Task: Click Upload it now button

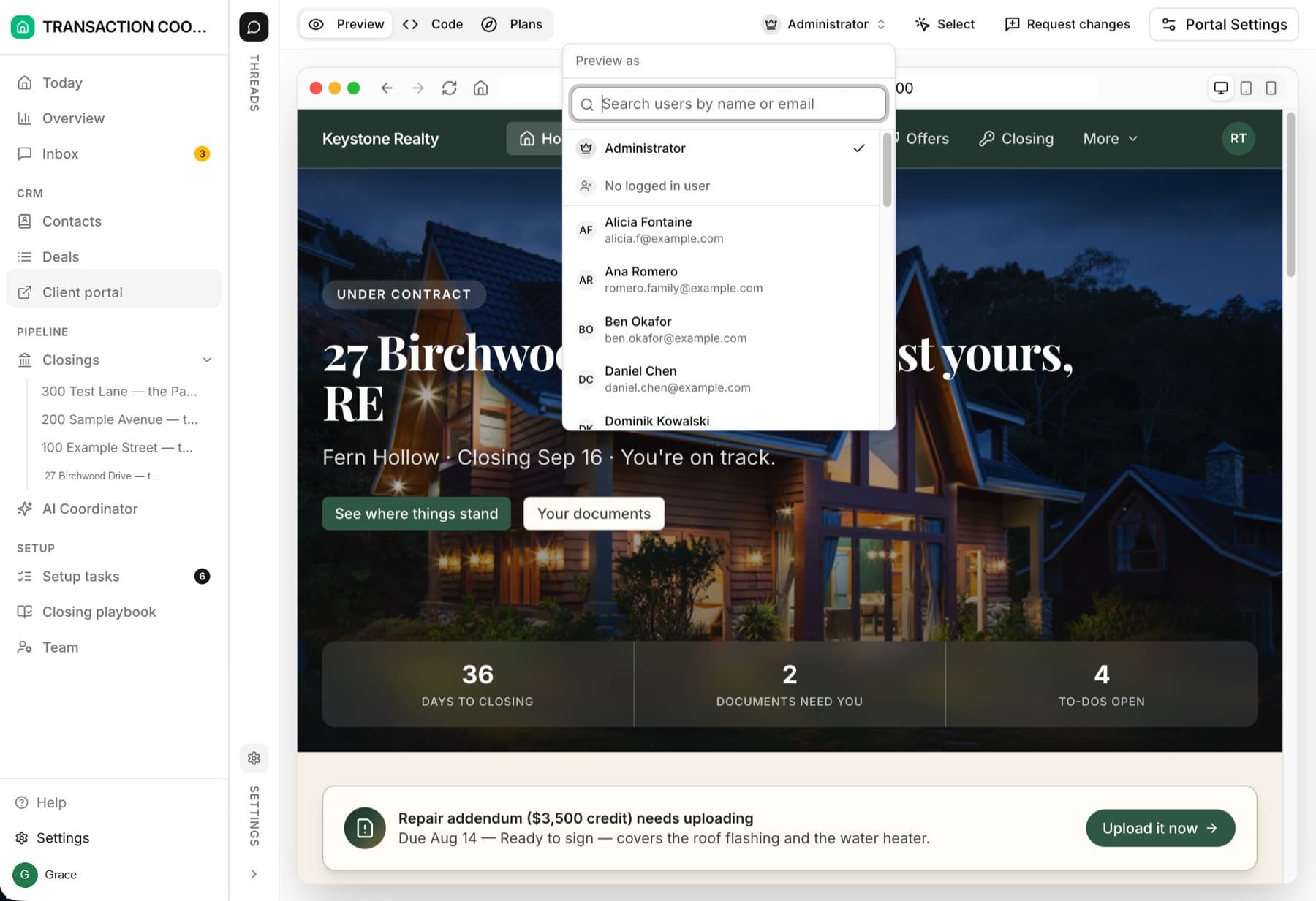Action: coord(1160,828)
